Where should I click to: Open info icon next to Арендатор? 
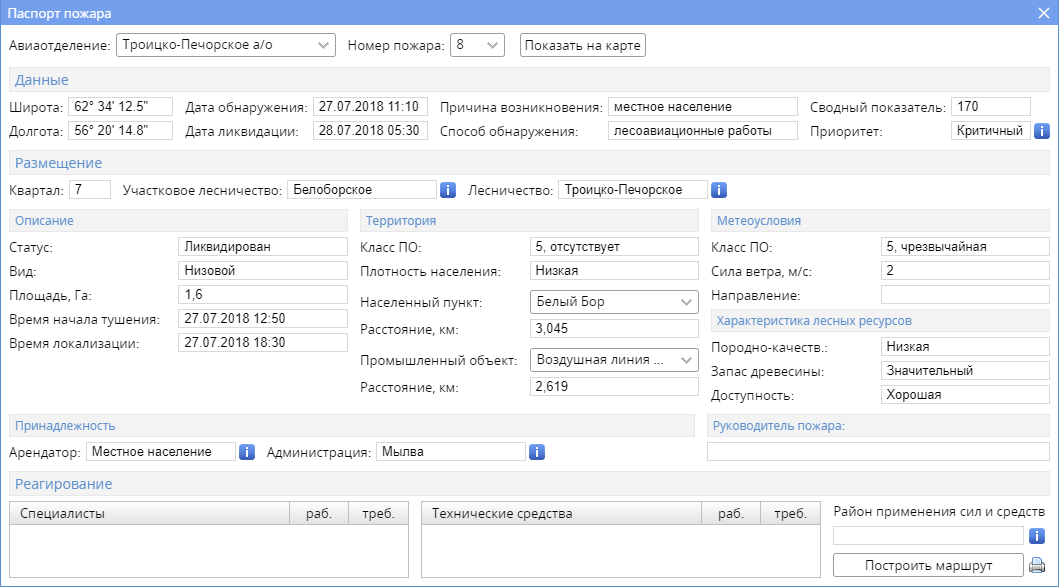[247, 452]
